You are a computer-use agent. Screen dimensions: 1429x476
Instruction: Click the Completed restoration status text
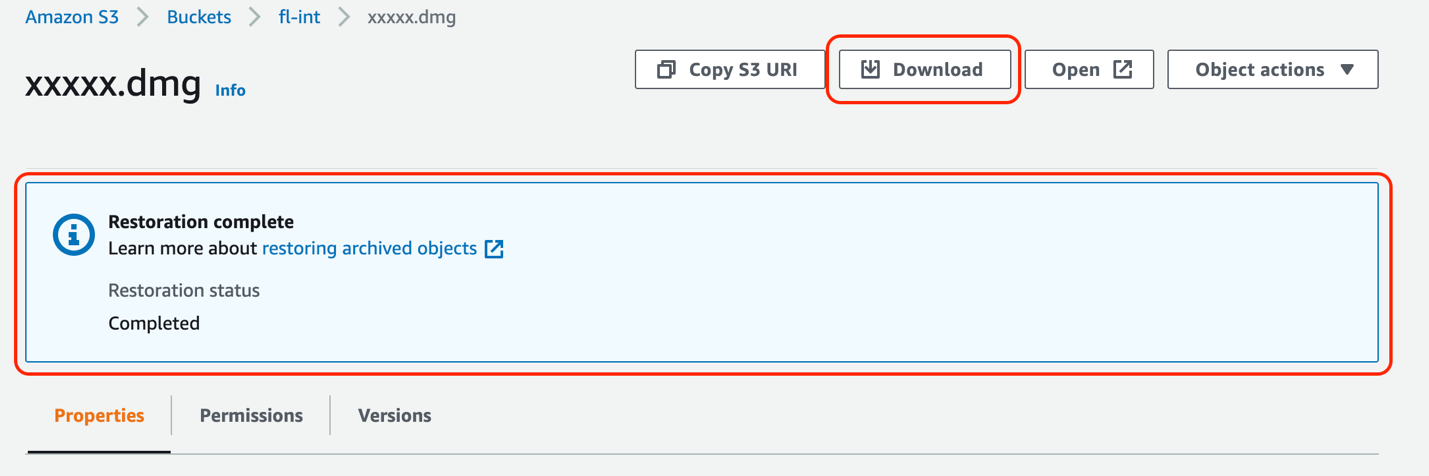(154, 323)
